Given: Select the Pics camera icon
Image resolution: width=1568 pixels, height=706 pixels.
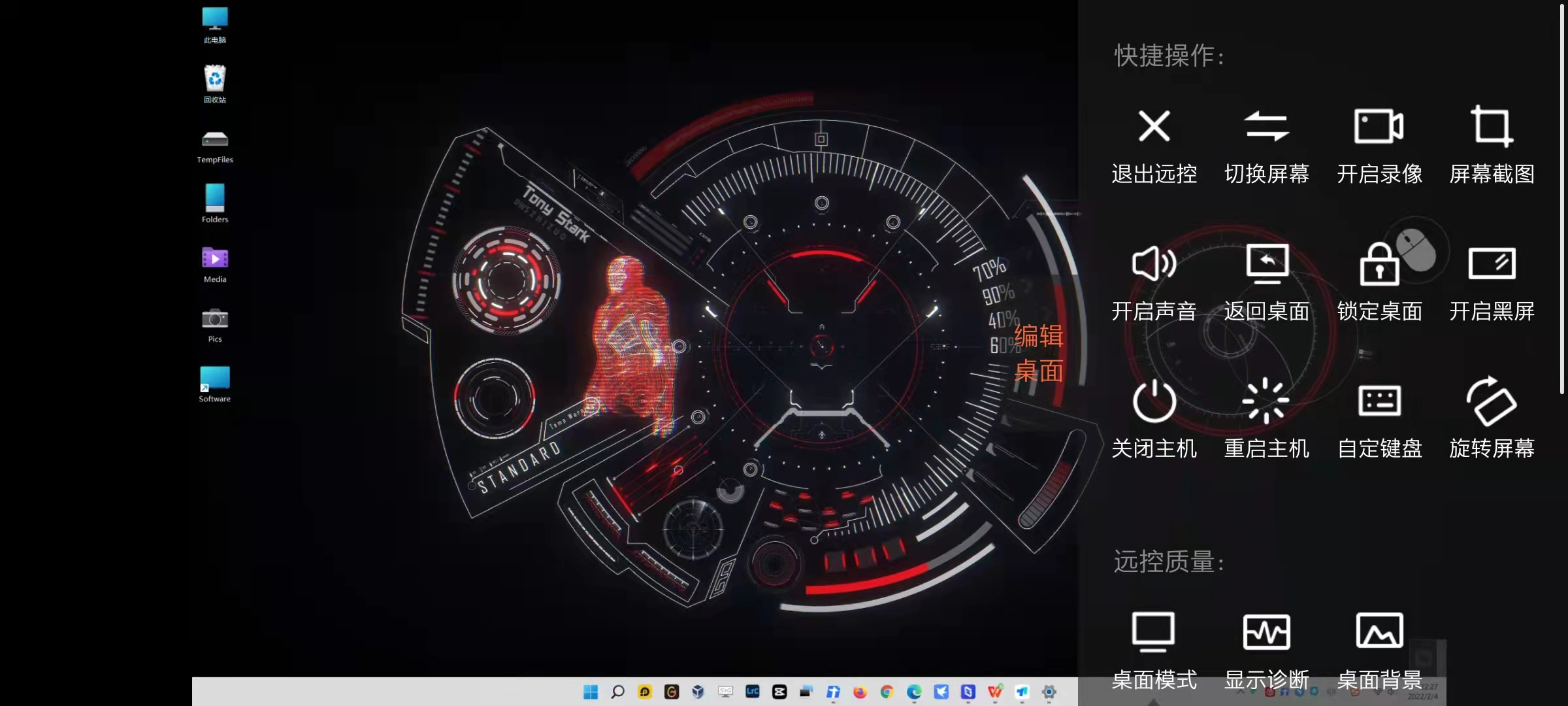Looking at the screenshot, I should [215, 325].
